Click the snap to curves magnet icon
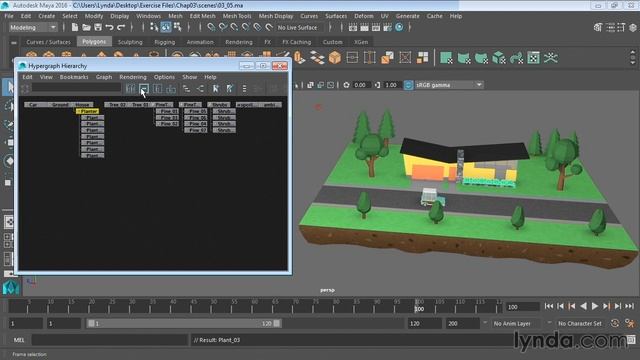The image size is (640, 360). coord(222,27)
